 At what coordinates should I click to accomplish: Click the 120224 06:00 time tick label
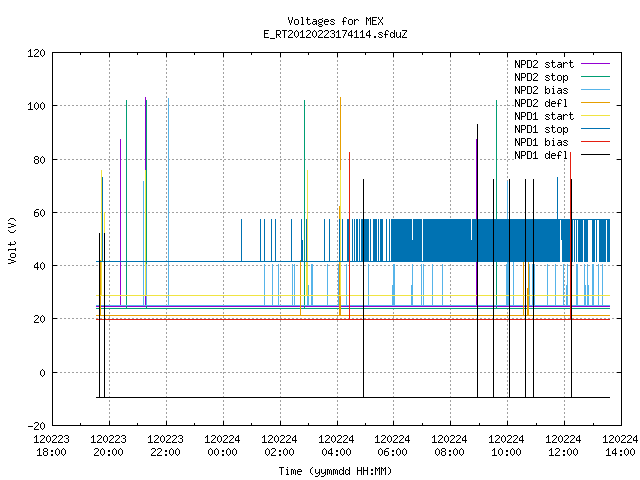click(392, 446)
